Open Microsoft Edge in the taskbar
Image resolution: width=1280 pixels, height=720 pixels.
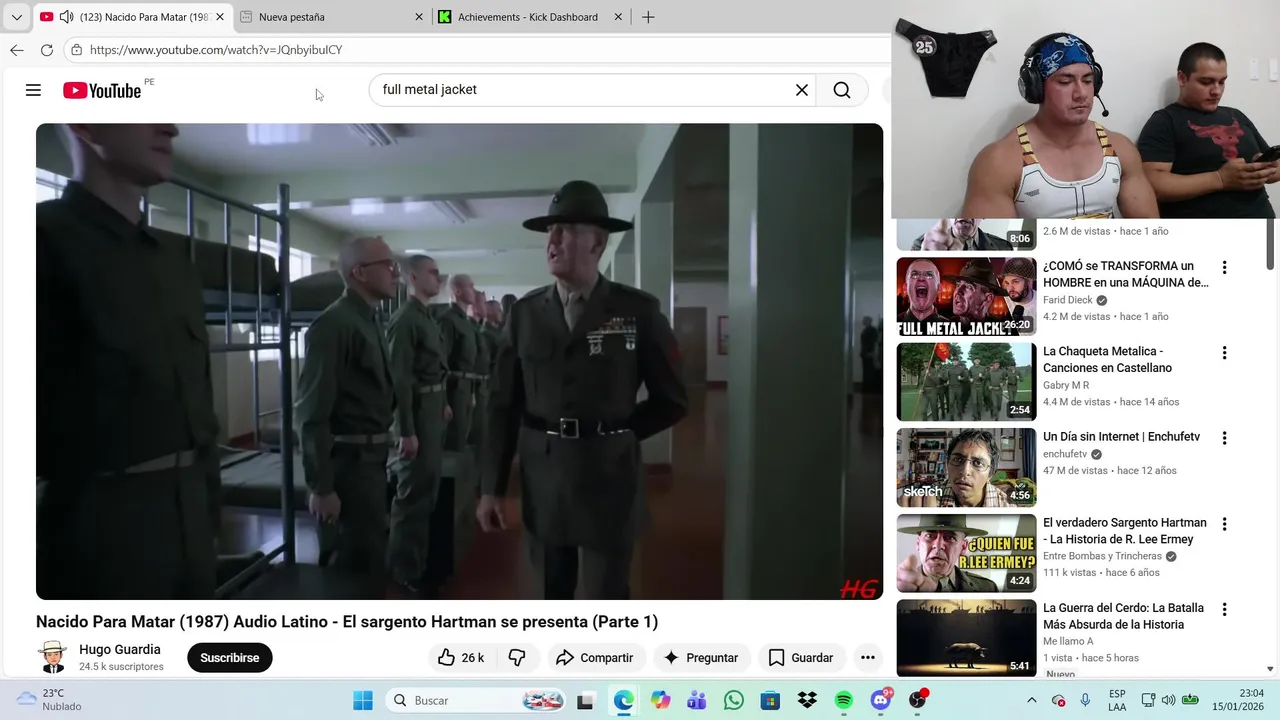[x=623, y=700]
